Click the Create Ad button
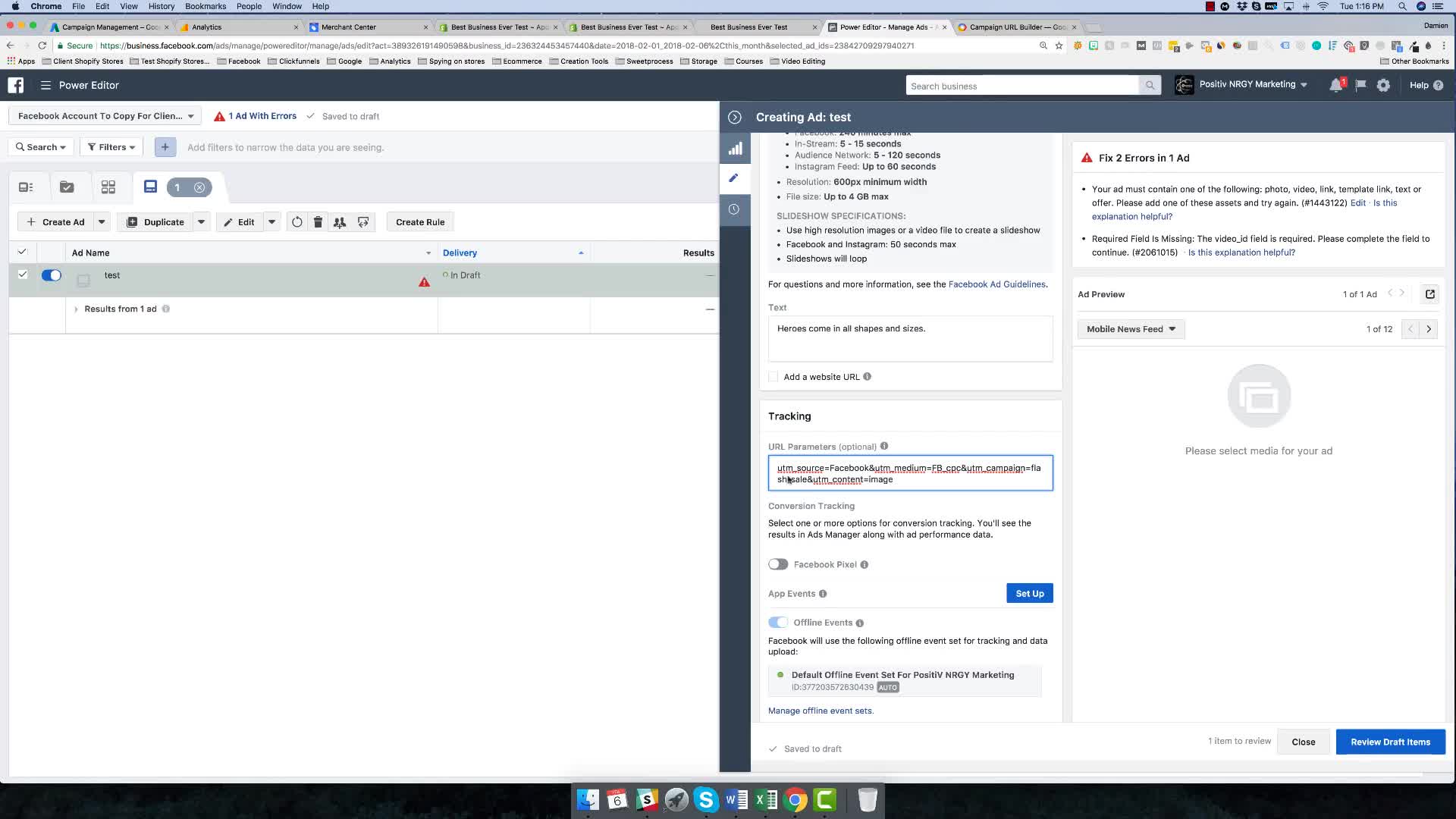This screenshot has width=1456, height=819. tap(55, 222)
